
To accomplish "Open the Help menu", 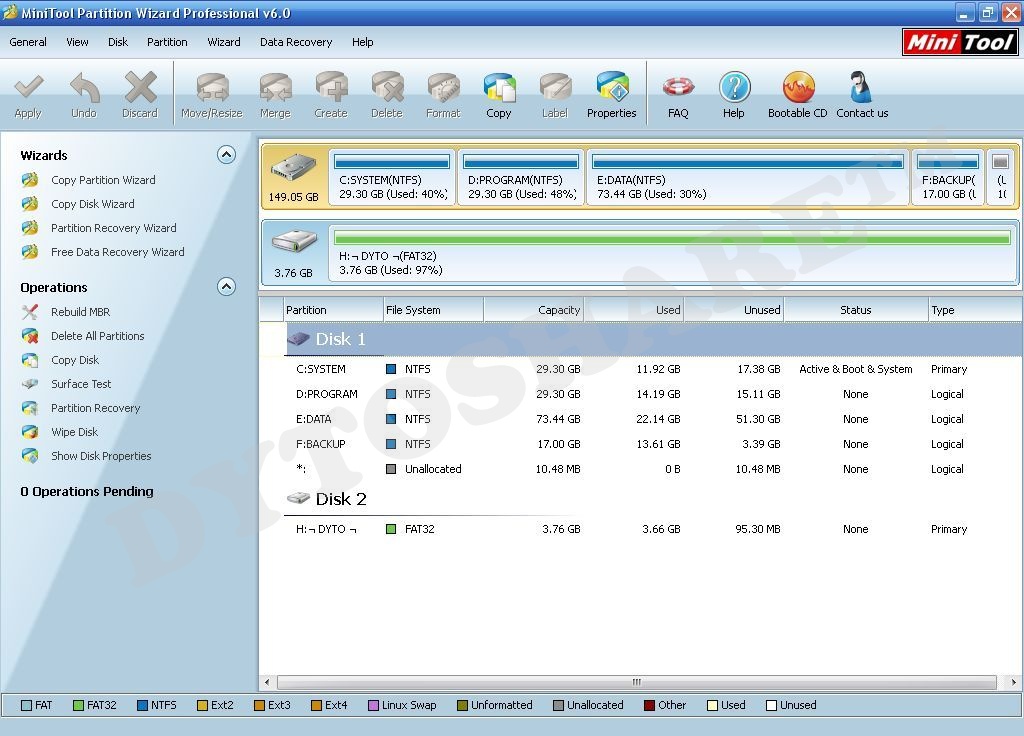I will (x=362, y=42).
